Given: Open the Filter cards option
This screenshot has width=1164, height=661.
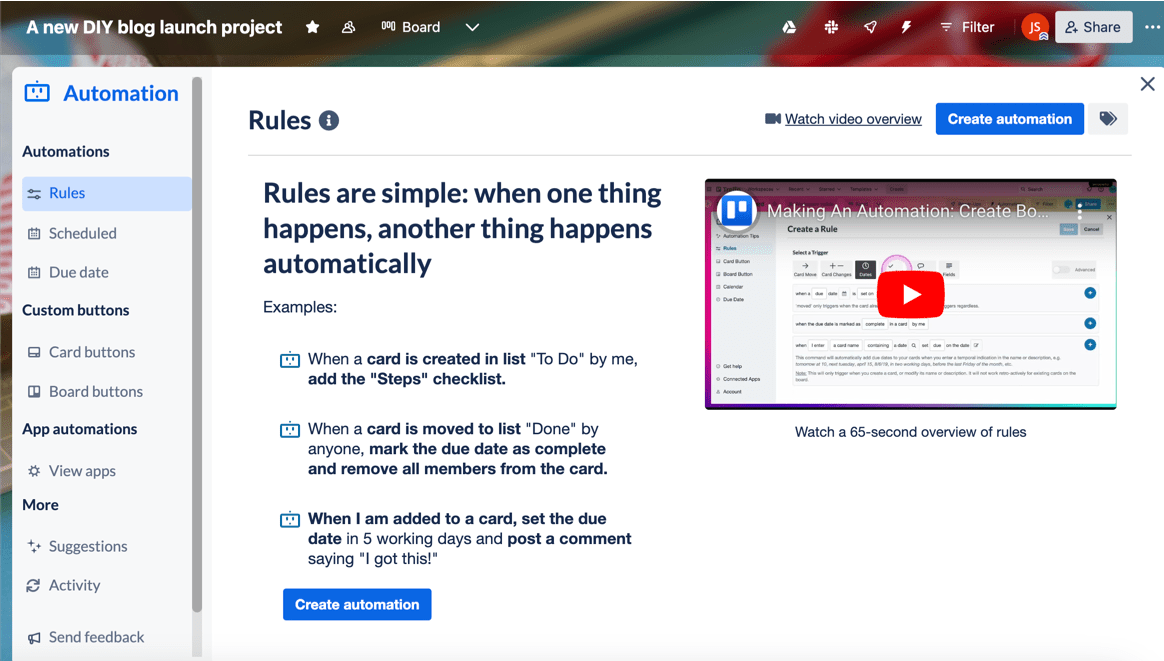Looking at the screenshot, I should tap(967, 27).
